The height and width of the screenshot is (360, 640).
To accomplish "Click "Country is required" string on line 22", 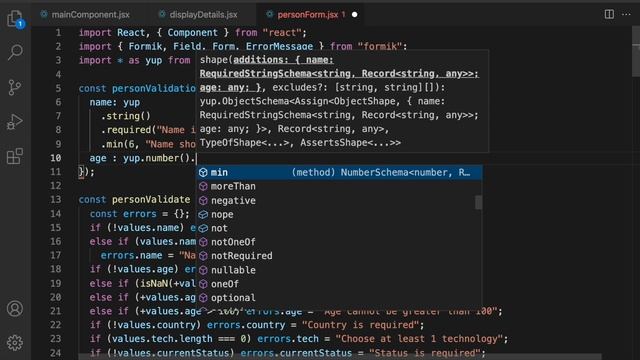I will (360, 325).
